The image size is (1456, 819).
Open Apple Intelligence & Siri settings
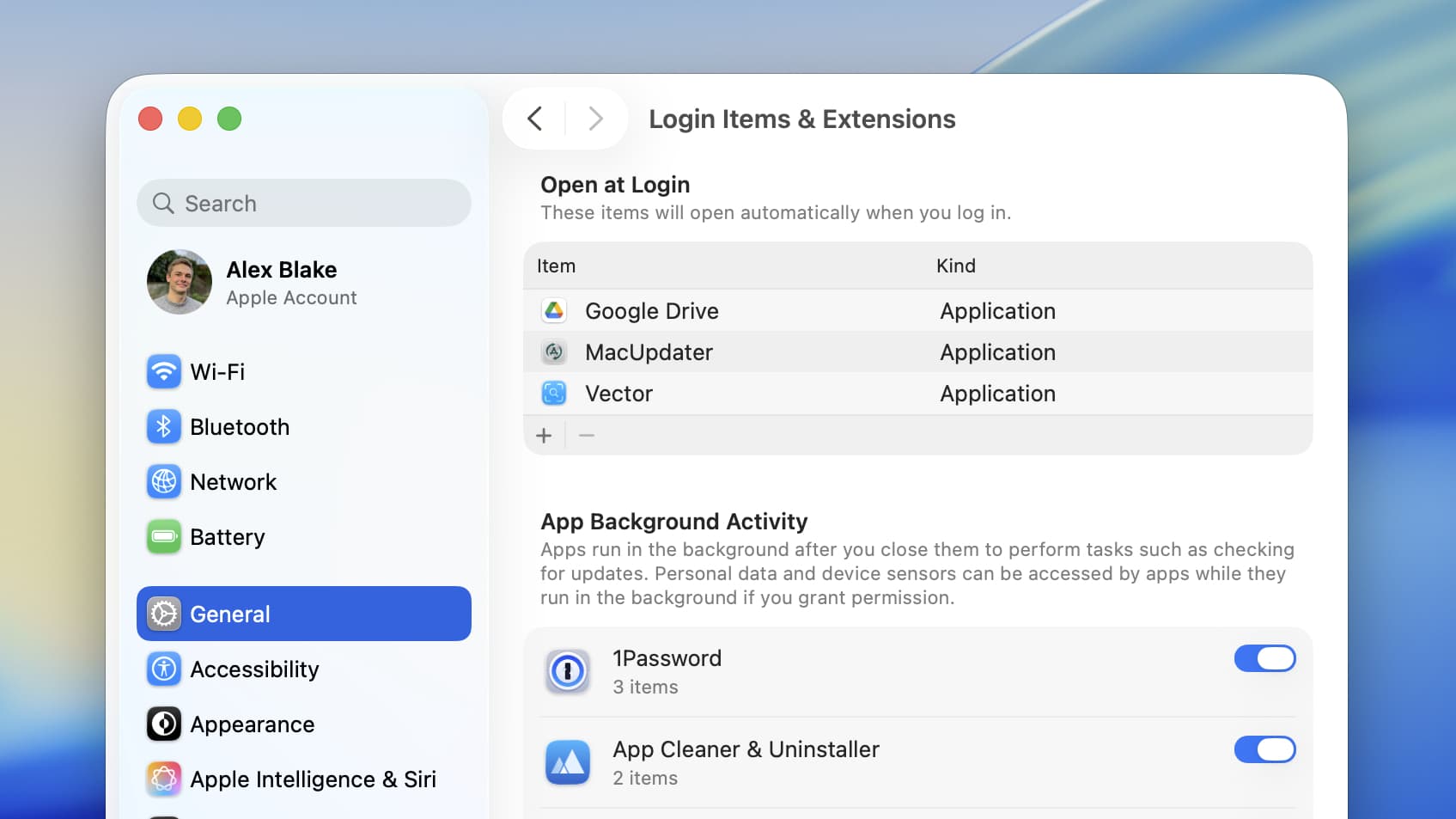[x=314, y=779]
